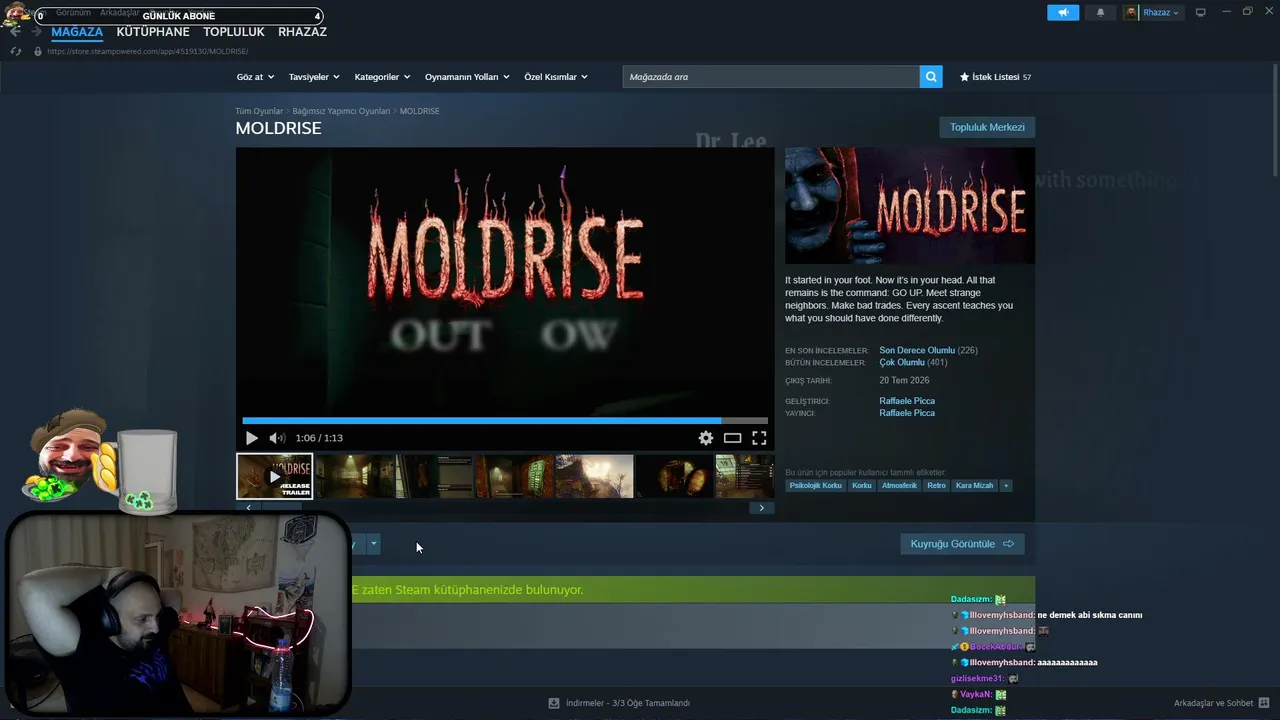Click the Kara Mizah tag
1280x720 pixels.
click(975, 486)
